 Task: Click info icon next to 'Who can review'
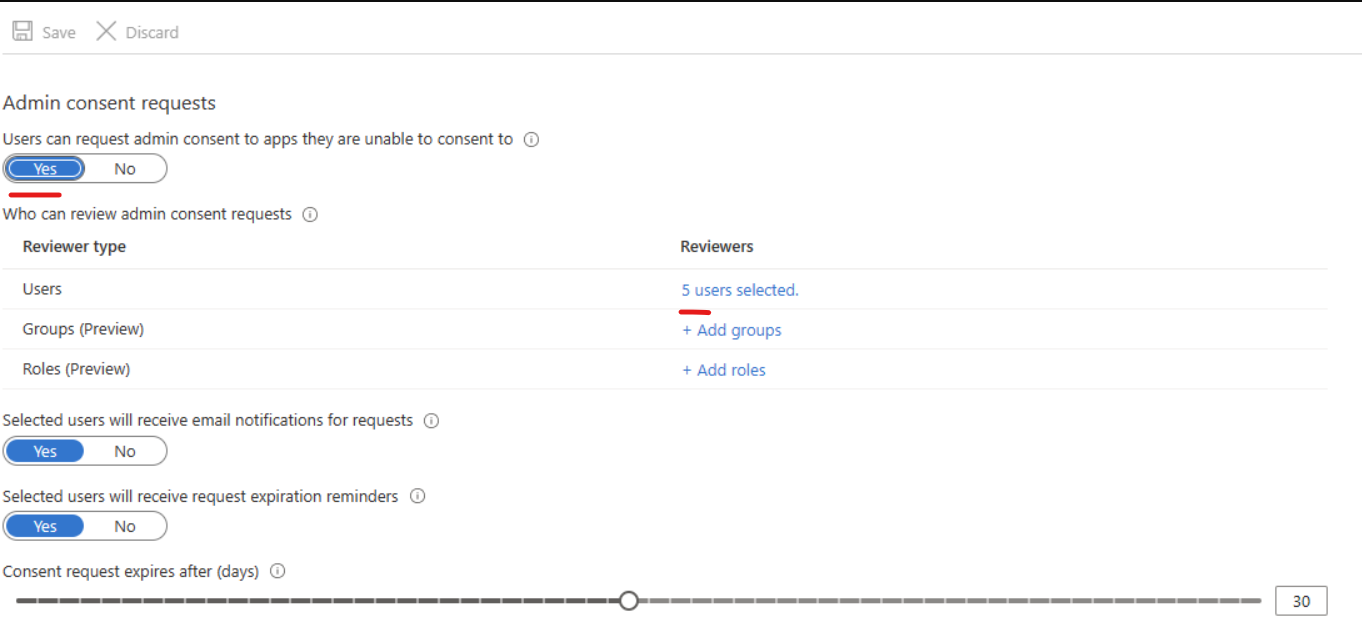click(310, 215)
